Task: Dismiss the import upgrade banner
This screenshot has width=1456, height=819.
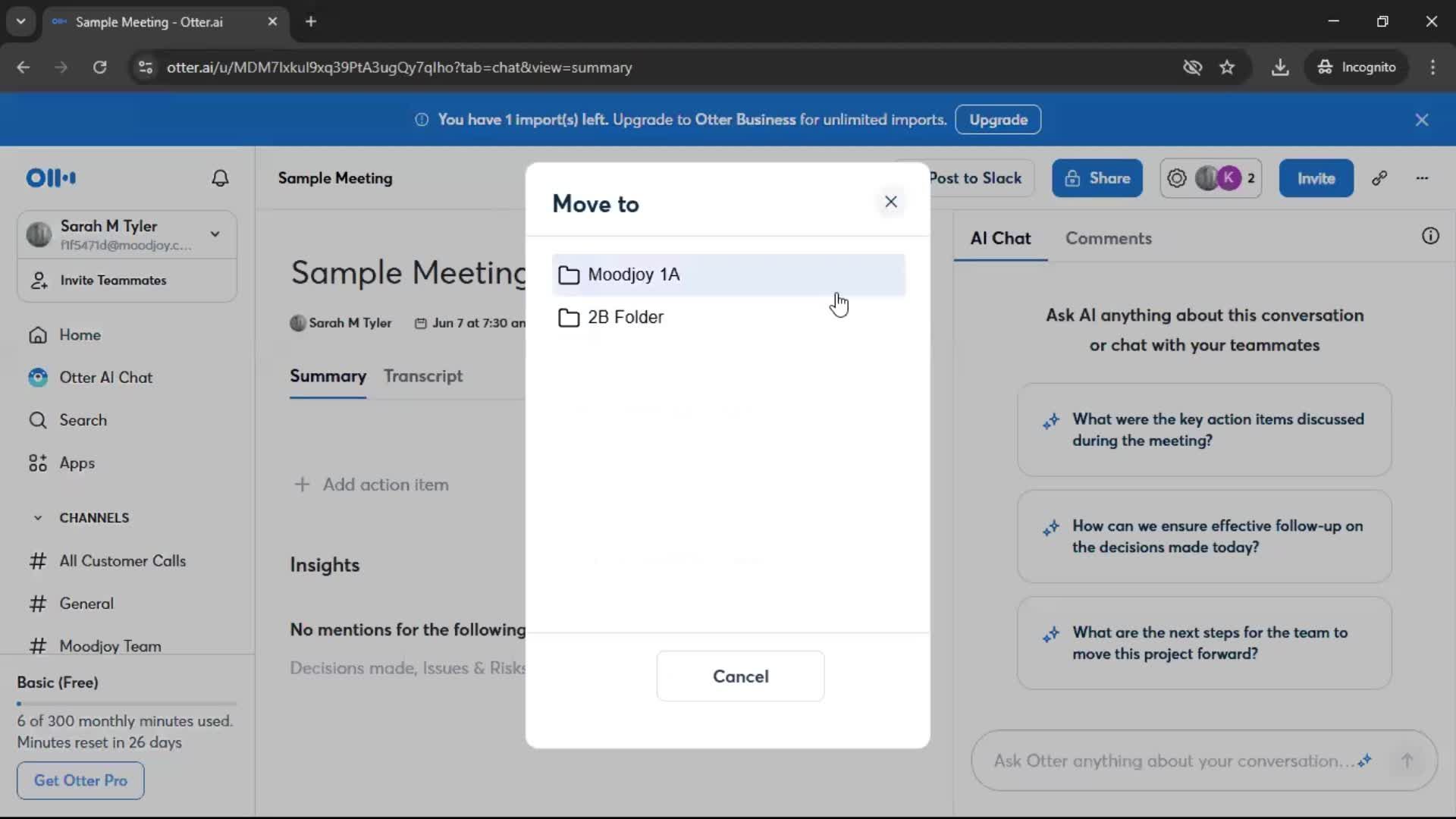Action: pos(1422,120)
